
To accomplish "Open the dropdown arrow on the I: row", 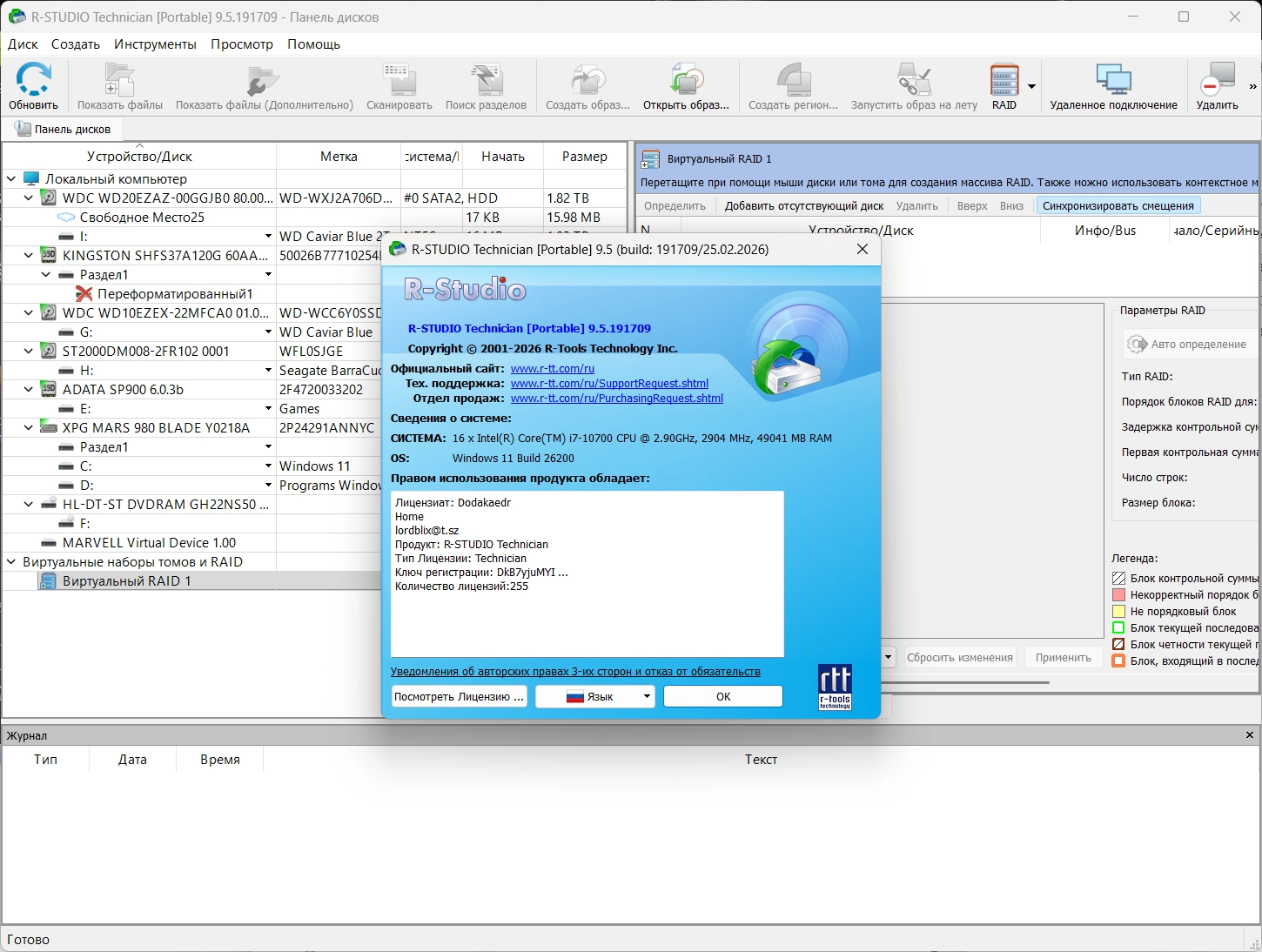I will 268,236.
